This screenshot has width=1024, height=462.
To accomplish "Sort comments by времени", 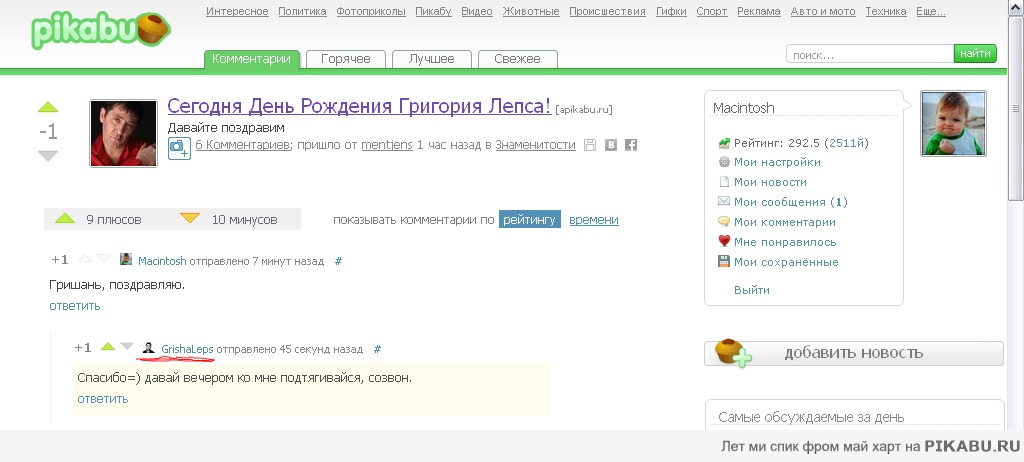I will coord(594,220).
